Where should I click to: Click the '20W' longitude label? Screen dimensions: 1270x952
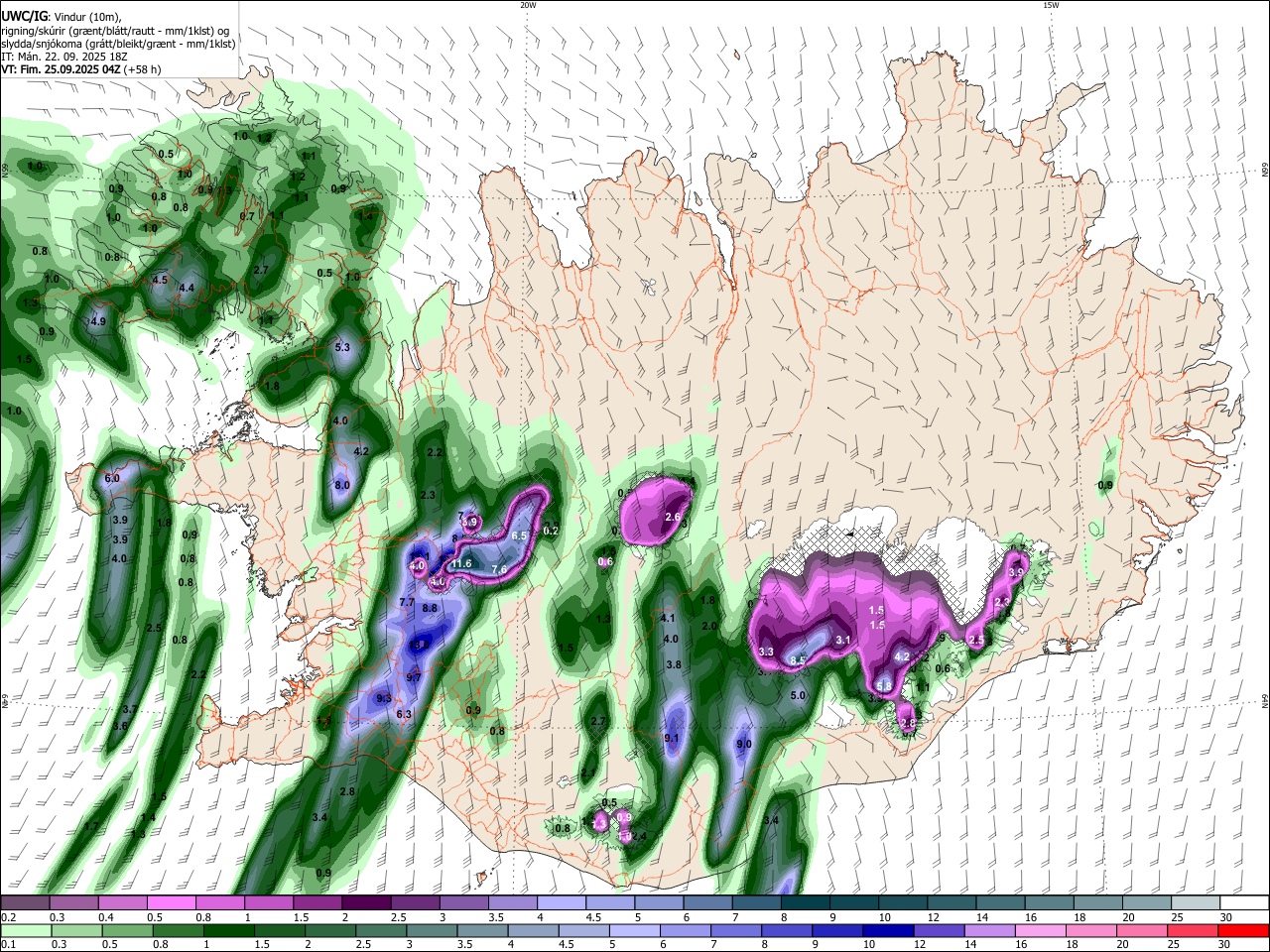click(x=528, y=5)
